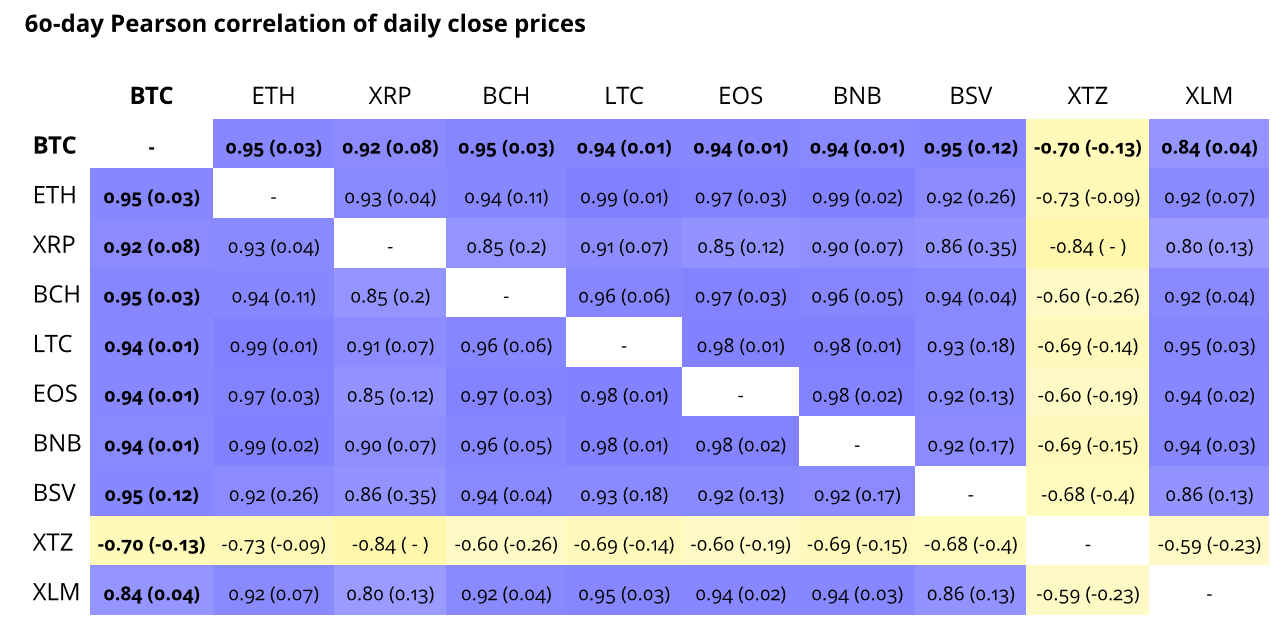Select the XLM column header

[x=1209, y=96]
